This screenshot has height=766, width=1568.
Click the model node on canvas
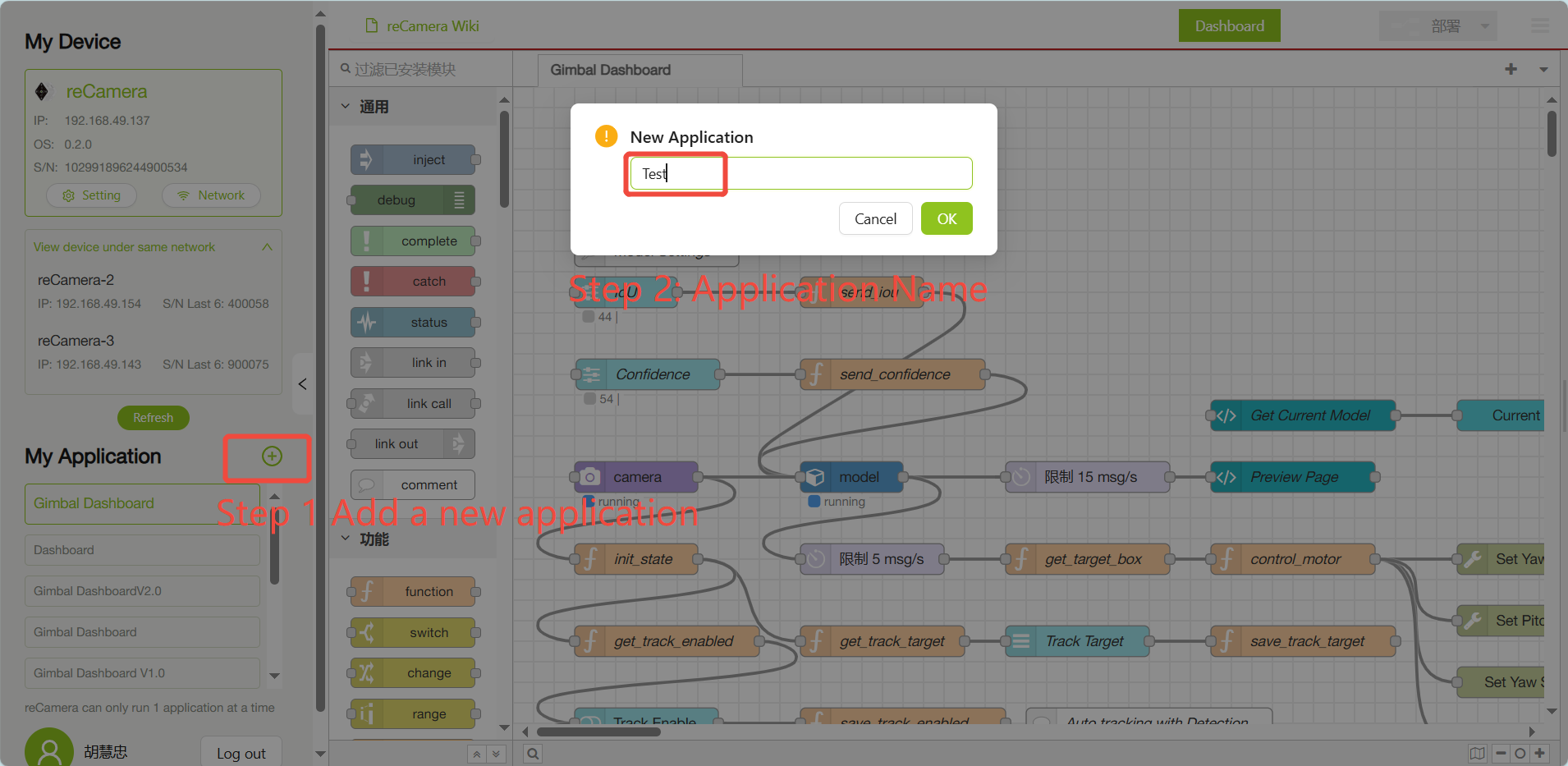pyautogui.click(x=851, y=477)
